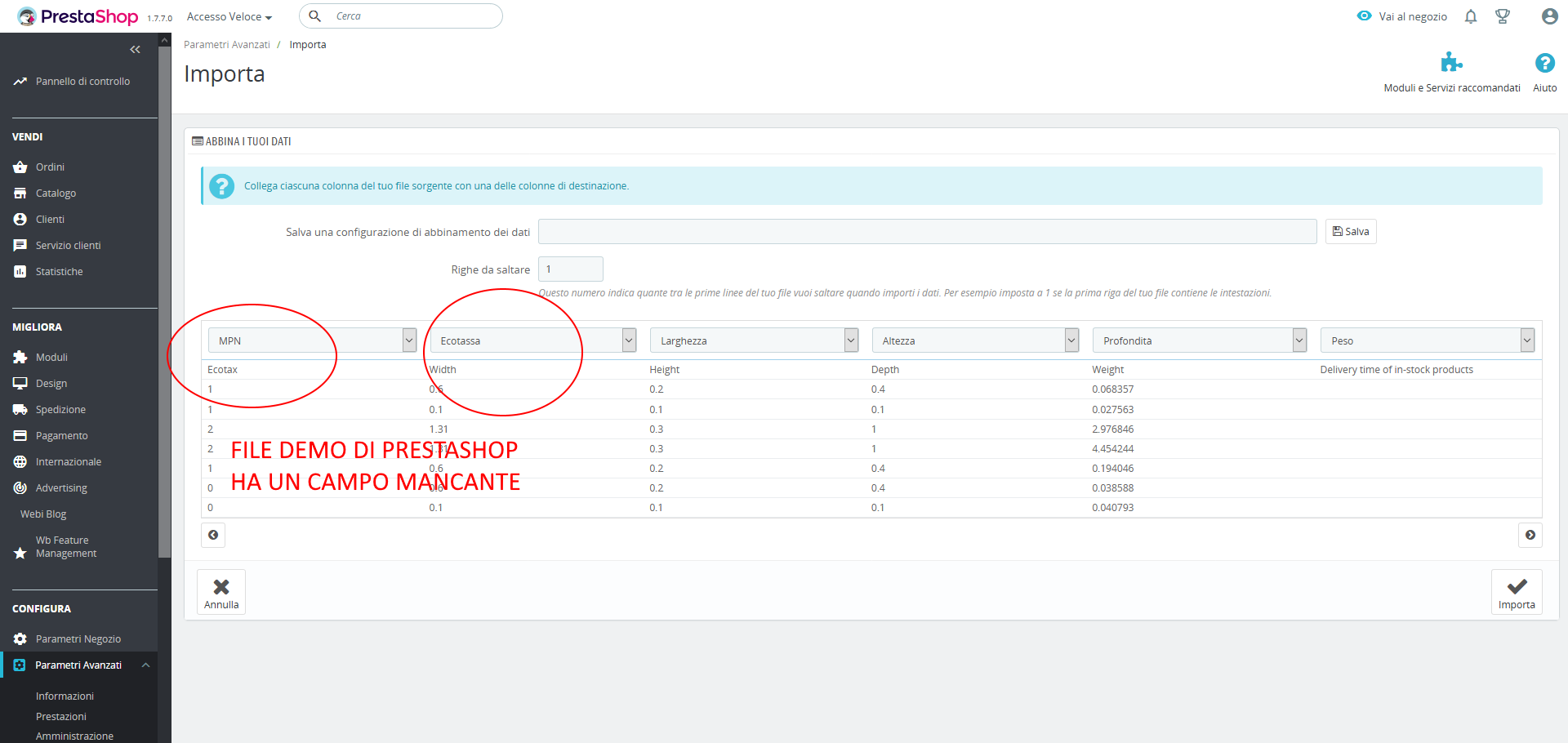Screen dimensions: 1568x743
Task: Click the Wb Feature Management star icon
Action: (x=20, y=554)
